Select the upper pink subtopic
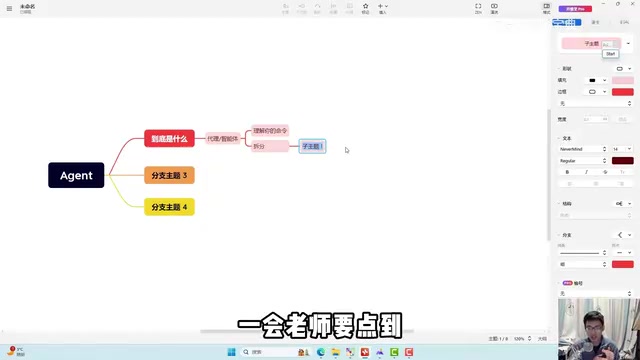This screenshot has width=640, height=360. tap(270, 131)
